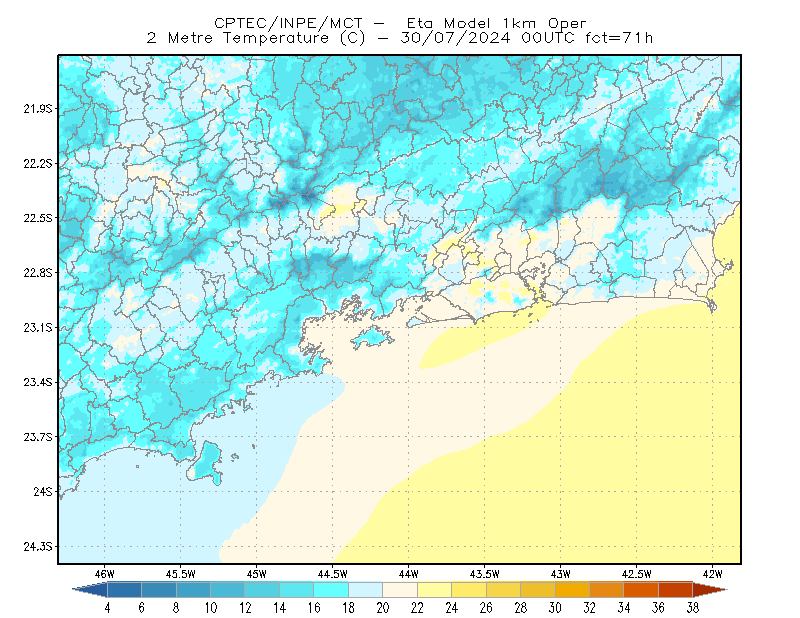
Task: Select the 34–36 degree legend swatch
Action: (641, 590)
